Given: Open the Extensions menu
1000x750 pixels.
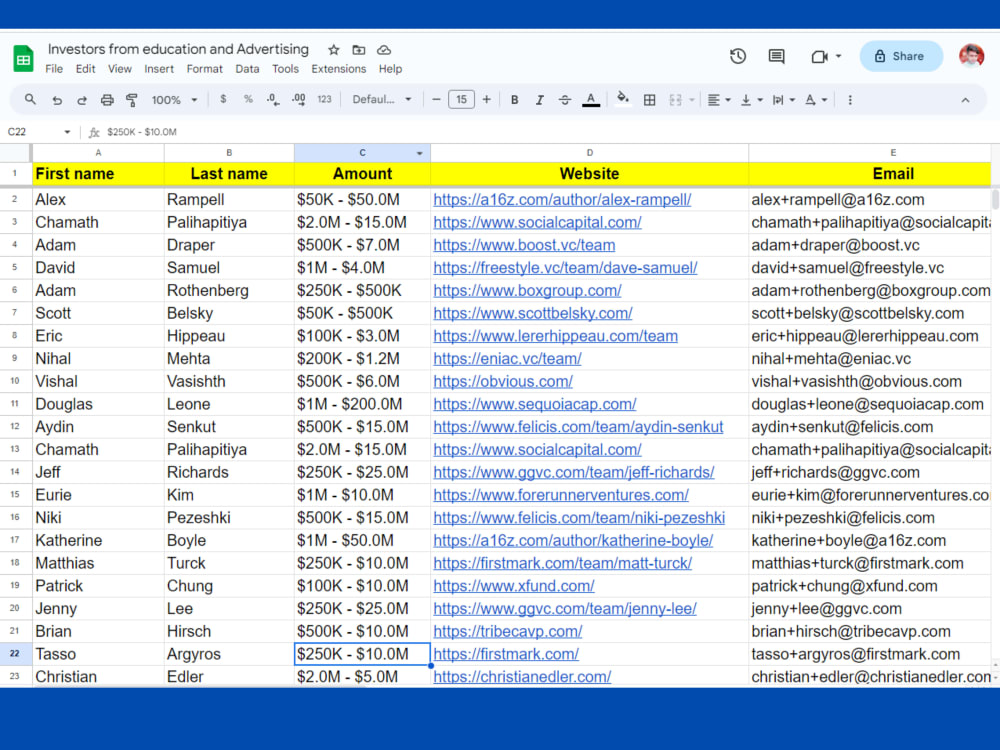Looking at the screenshot, I should [339, 69].
